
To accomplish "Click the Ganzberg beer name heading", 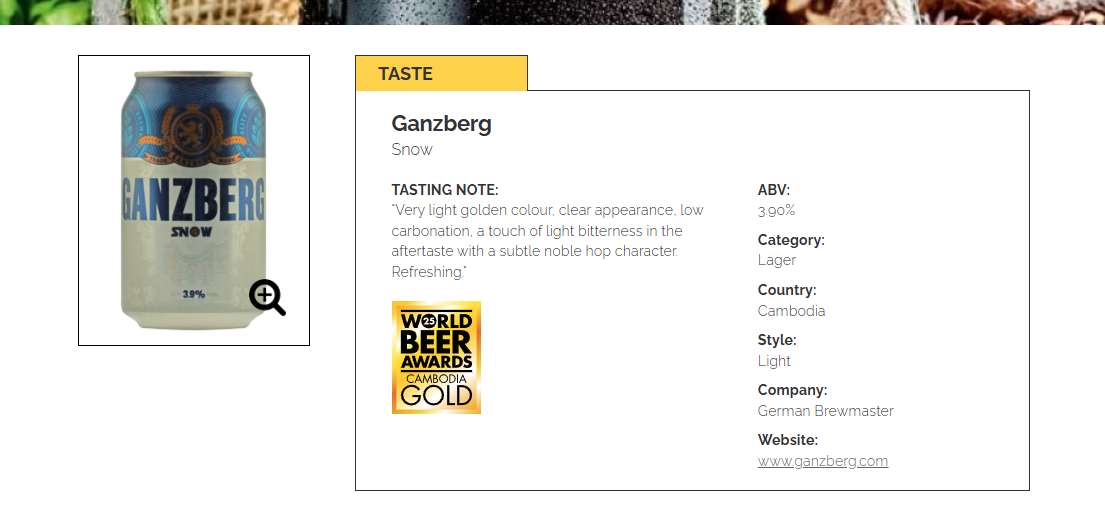I will pos(441,124).
